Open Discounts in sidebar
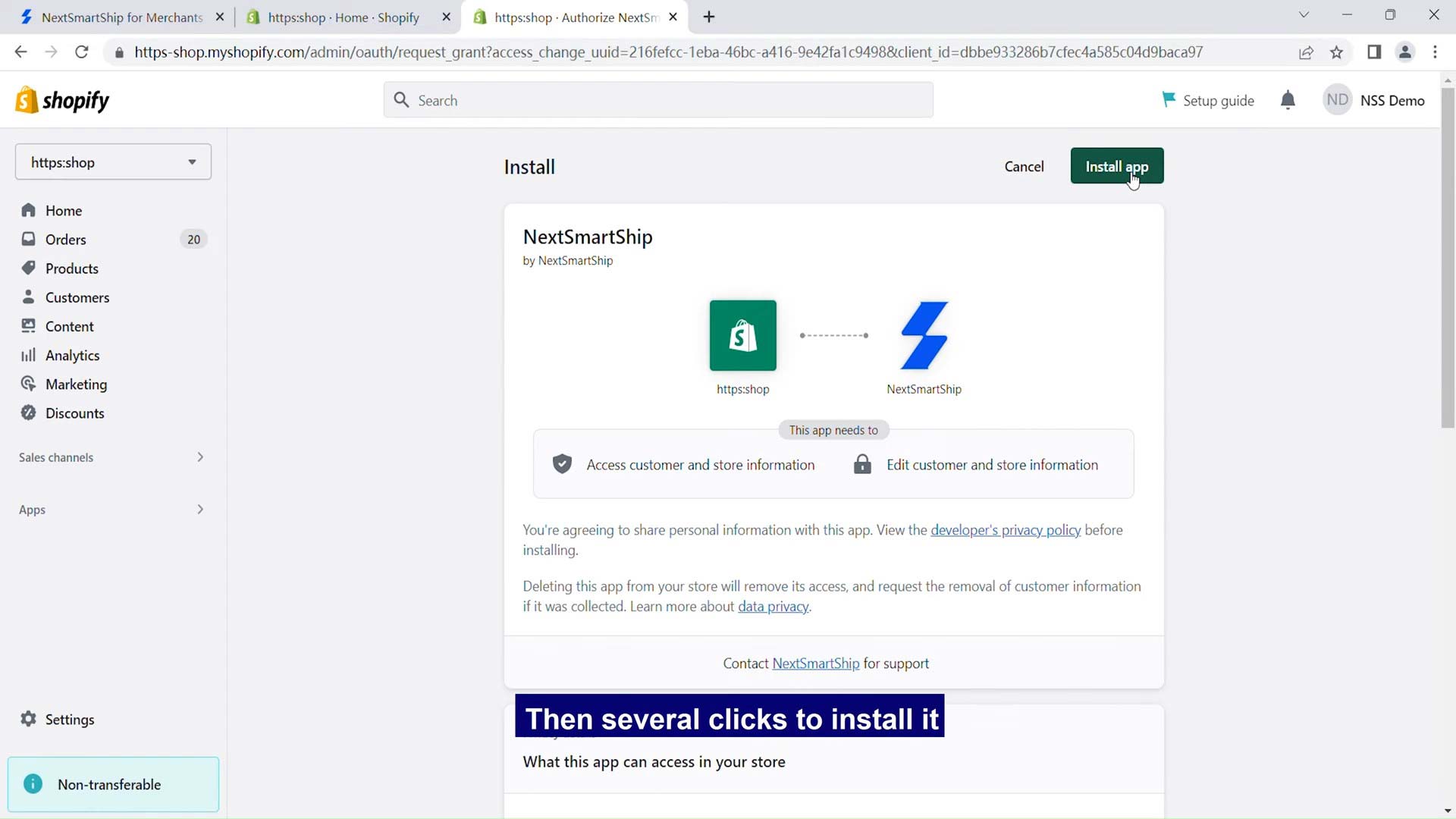The height and width of the screenshot is (819, 1456). point(74,413)
